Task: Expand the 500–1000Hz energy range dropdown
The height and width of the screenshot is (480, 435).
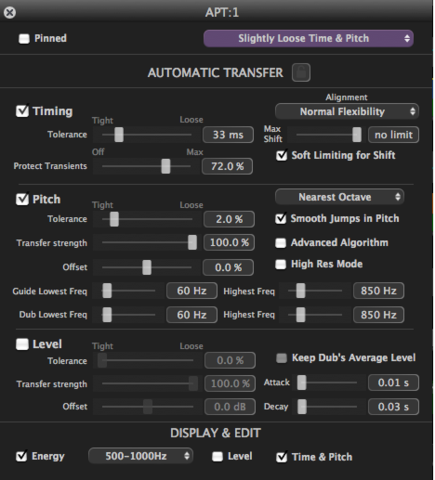Action: tap(140, 456)
